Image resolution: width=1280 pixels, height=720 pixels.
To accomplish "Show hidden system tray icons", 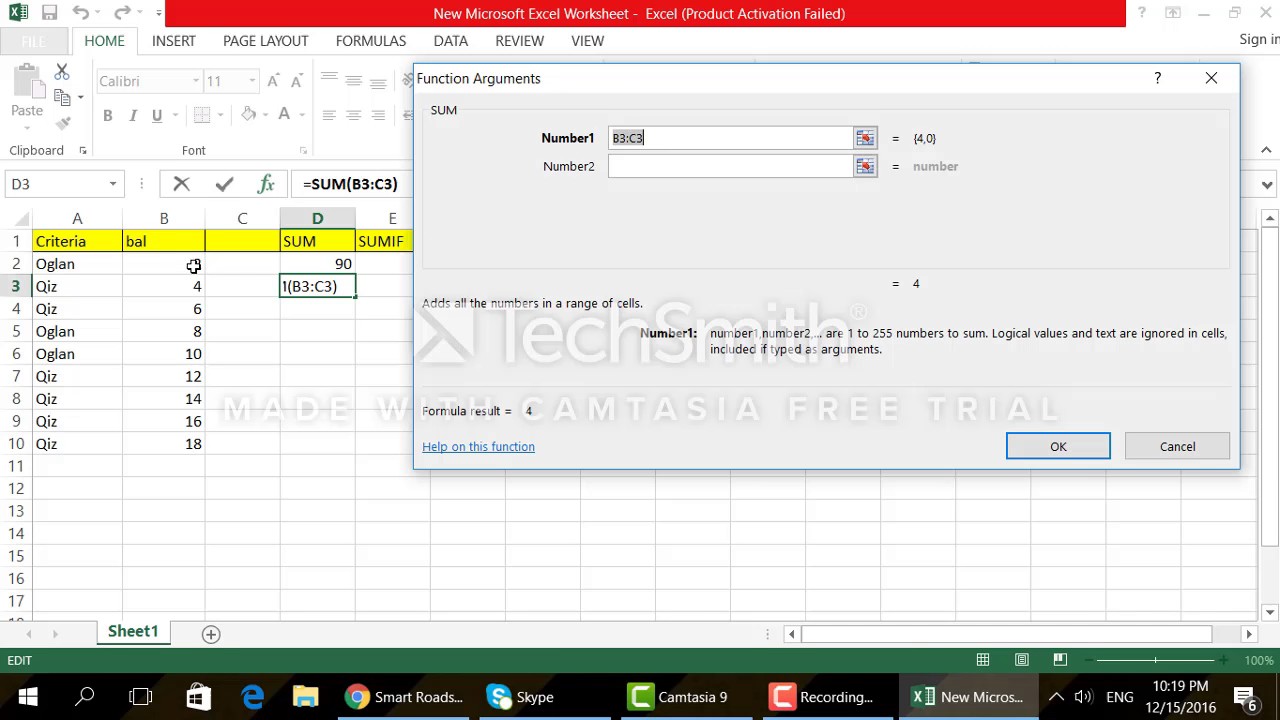I will point(1056,697).
